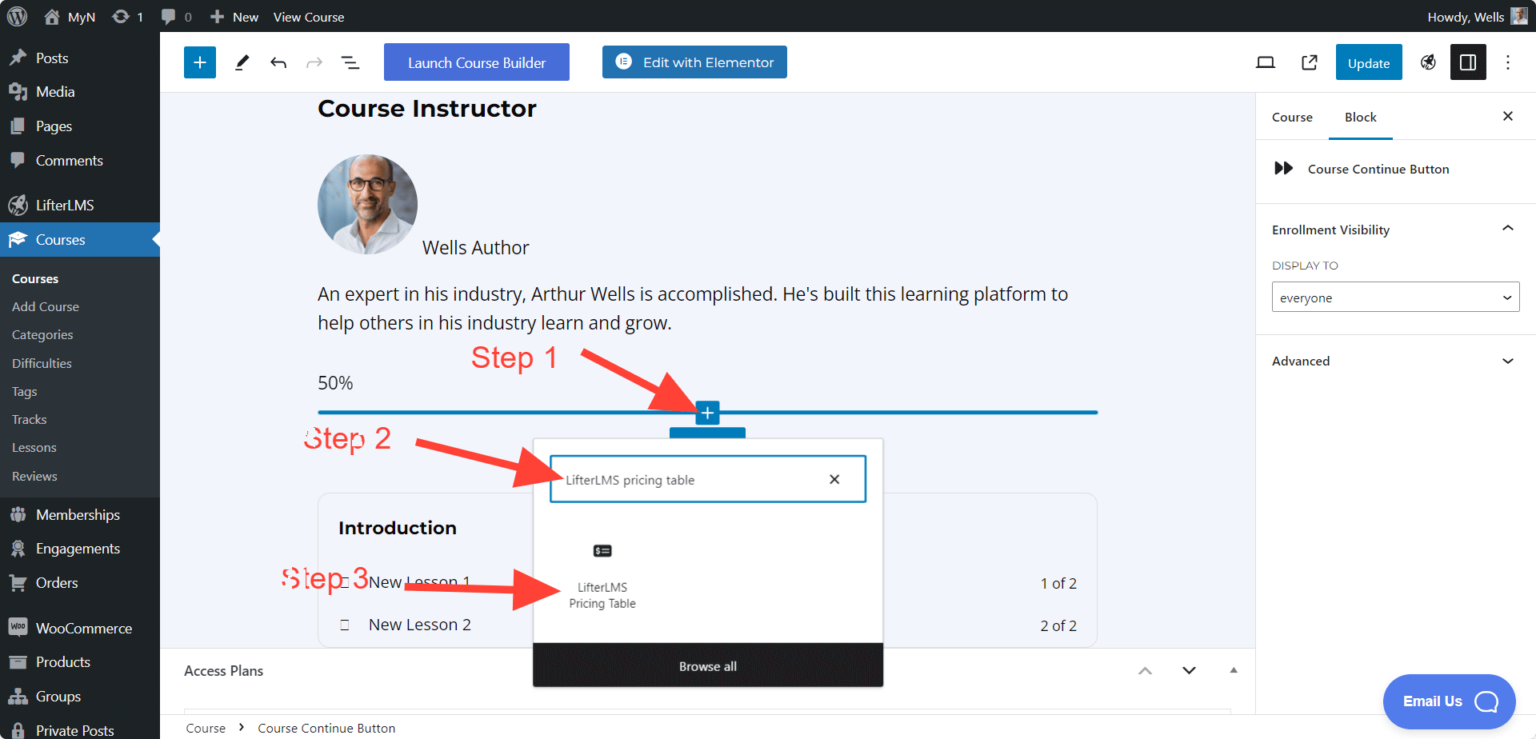Click the Launch Course Builder button
This screenshot has height=739, width=1536.
pyautogui.click(x=476, y=62)
